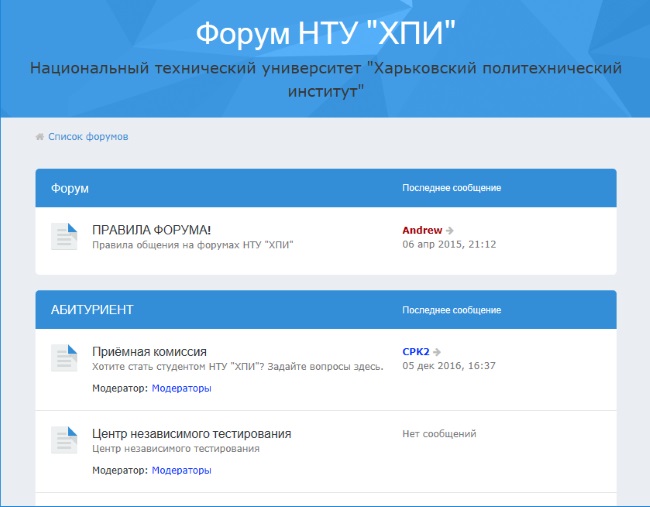The height and width of the screenshot is (507, 650).
Task: Open the АБИТУРИЕНТ category header link
Action: tap(92, 310)
